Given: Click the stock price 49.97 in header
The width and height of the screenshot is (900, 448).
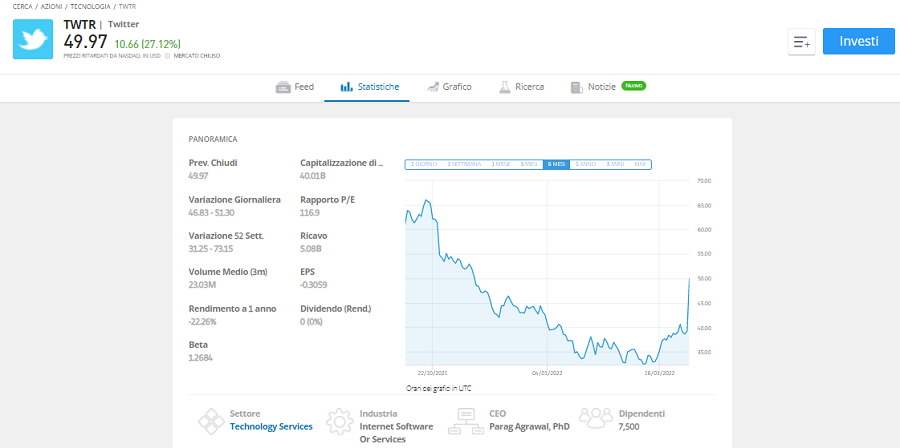Looking at the screenshot, I should click(86, 41).
